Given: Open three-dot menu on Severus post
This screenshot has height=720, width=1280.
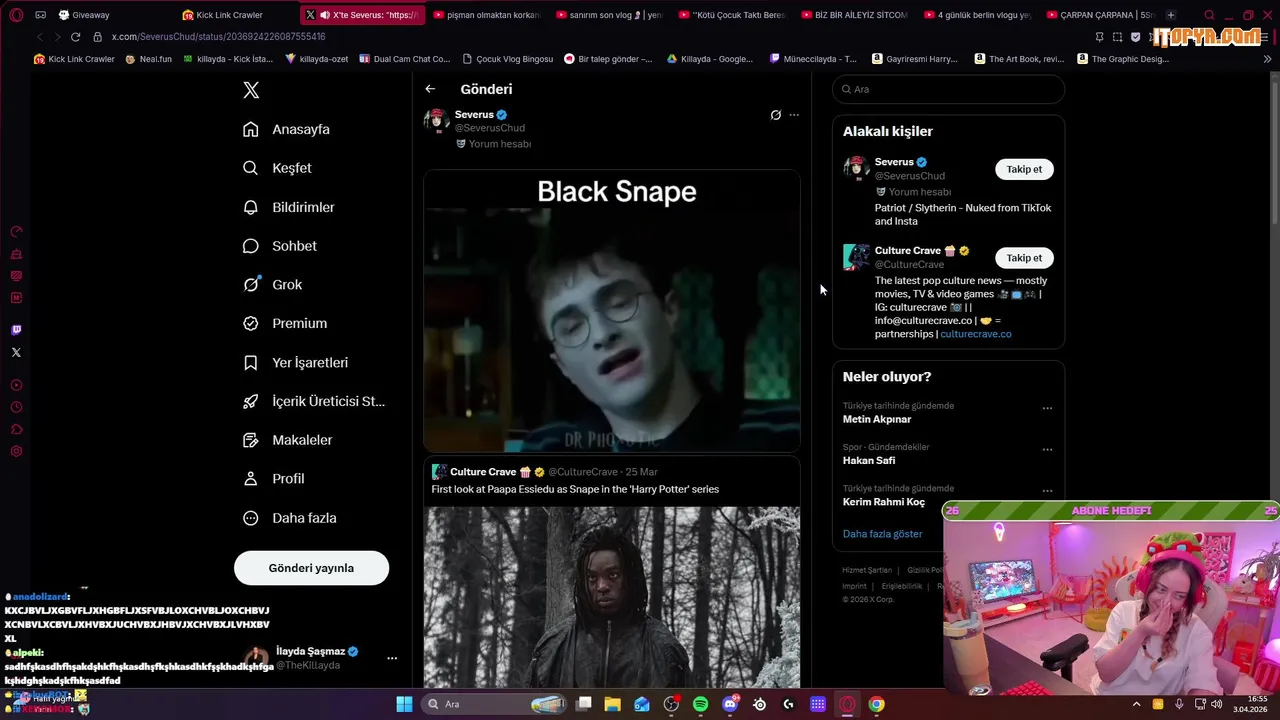Looking at the screenshot, I should coord(794,115).
